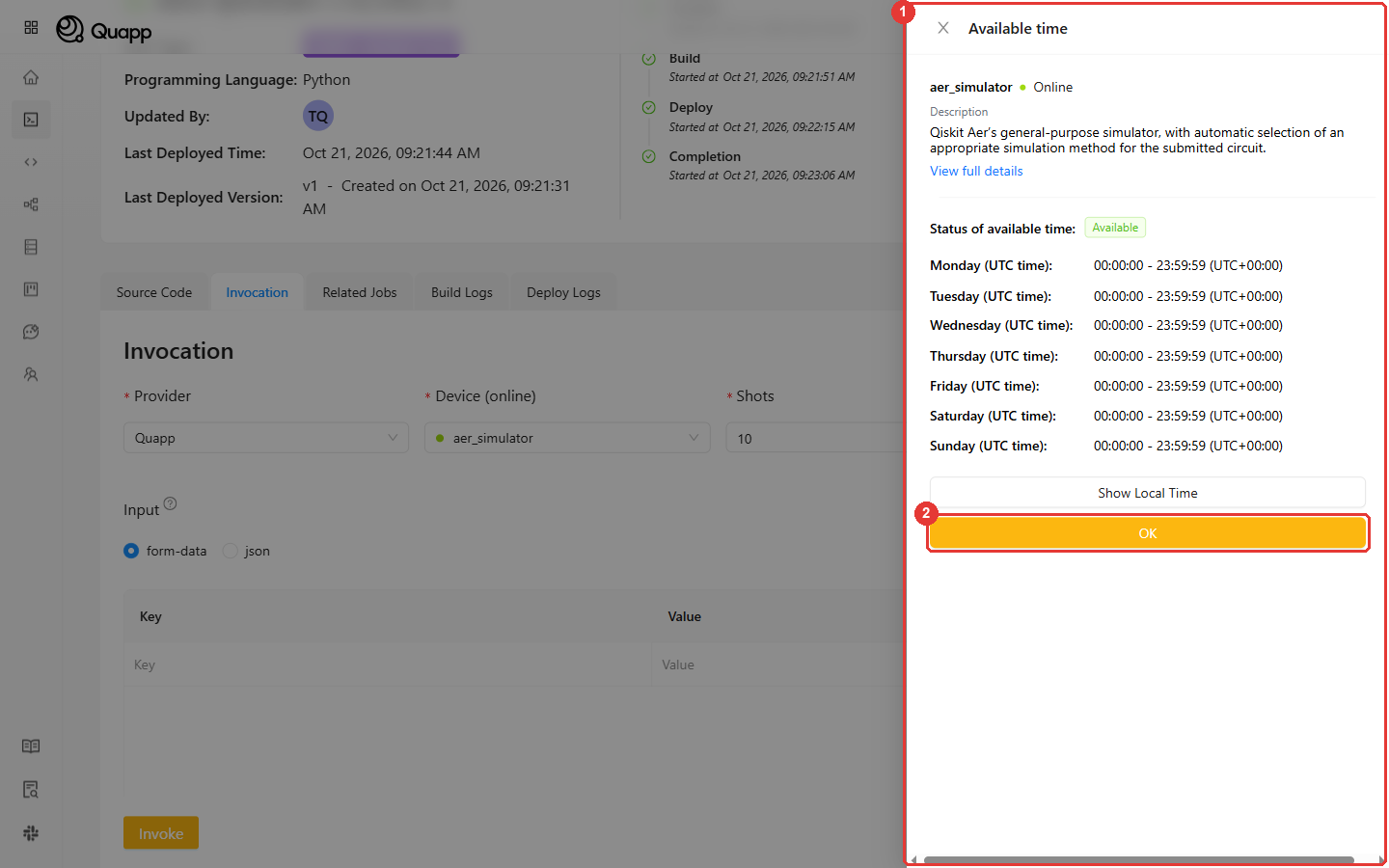Click the Monday (UTC time) label

pyautogui.click(x=991, y=265)
